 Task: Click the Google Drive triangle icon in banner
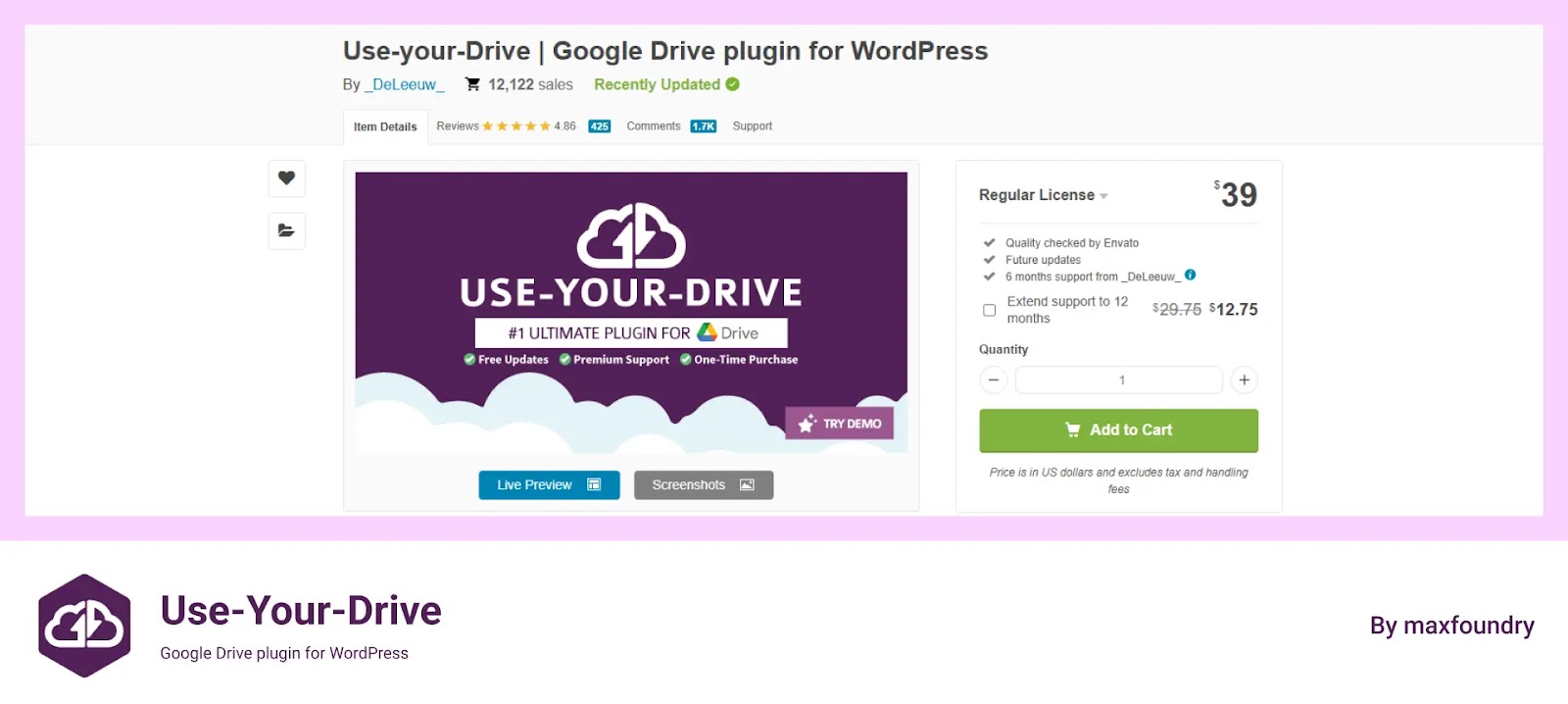(707, 332)
